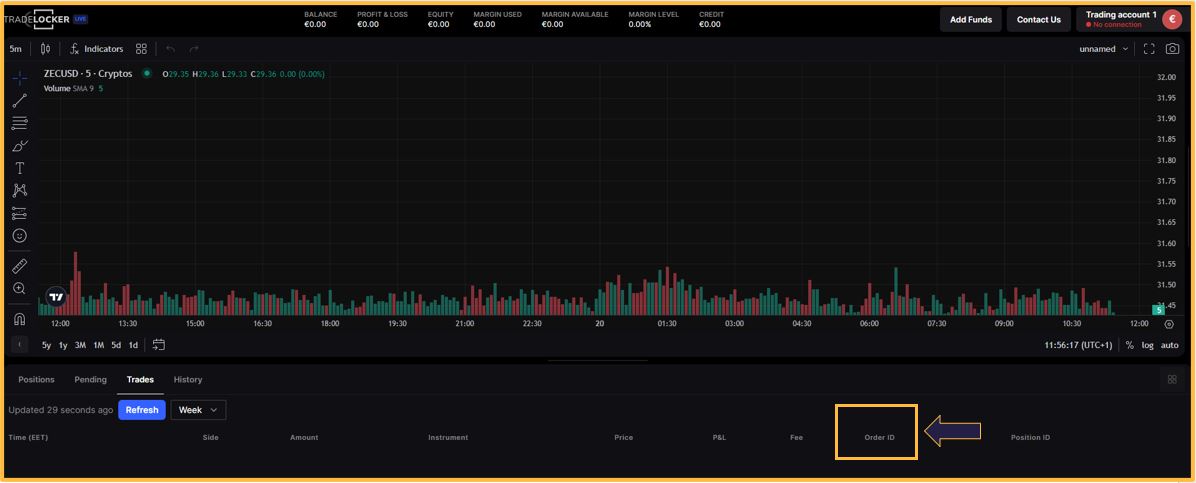The image size is (1196, 483).
Task: Sort by the Time (EET) column
Action: pyautogui.click(x=29, y=437)
